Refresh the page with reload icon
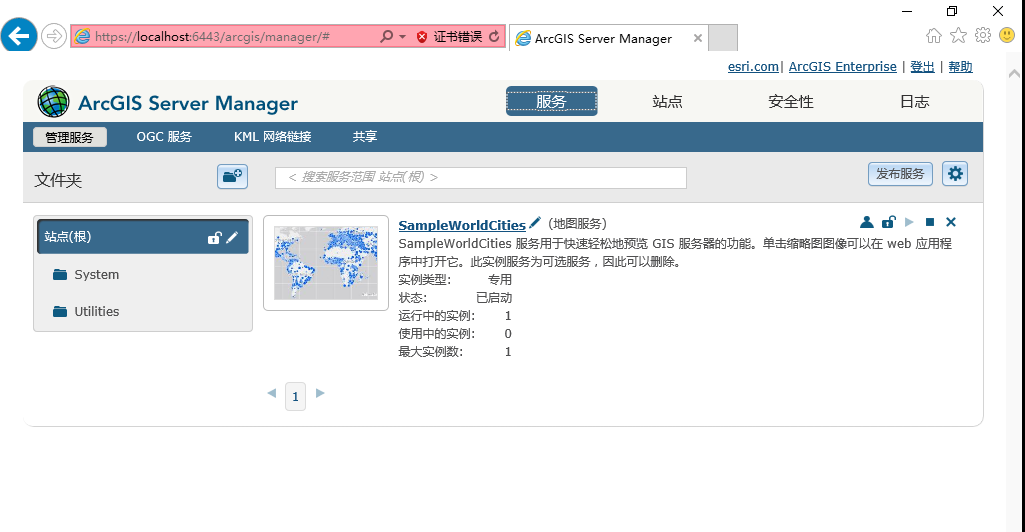 click(x=494, y=37)
